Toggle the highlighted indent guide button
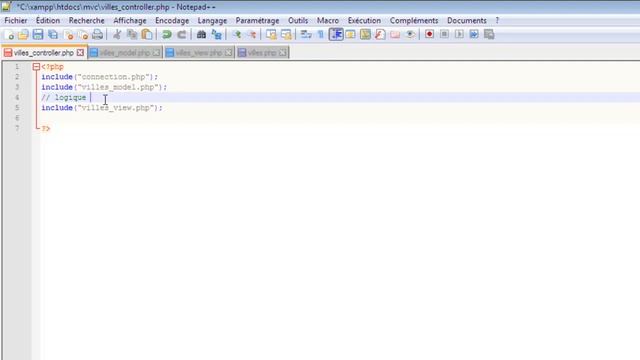This screenshot has width=640, height=360. [x=336, y=35]
